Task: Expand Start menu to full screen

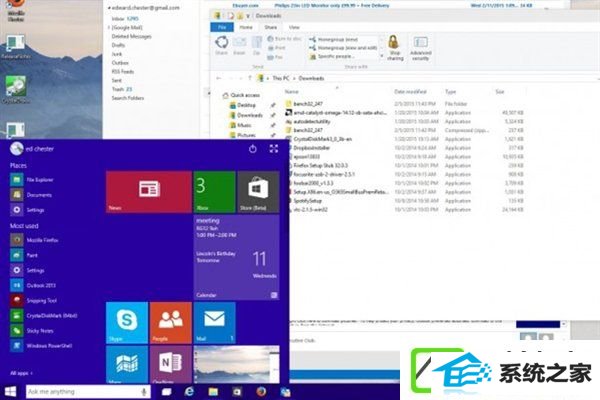Action: 274,149
